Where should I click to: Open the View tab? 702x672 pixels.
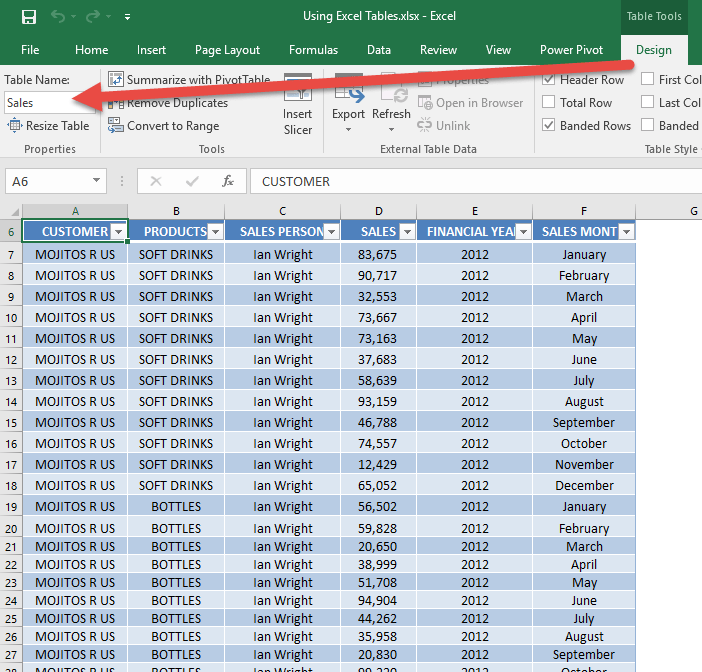[498, 50]
